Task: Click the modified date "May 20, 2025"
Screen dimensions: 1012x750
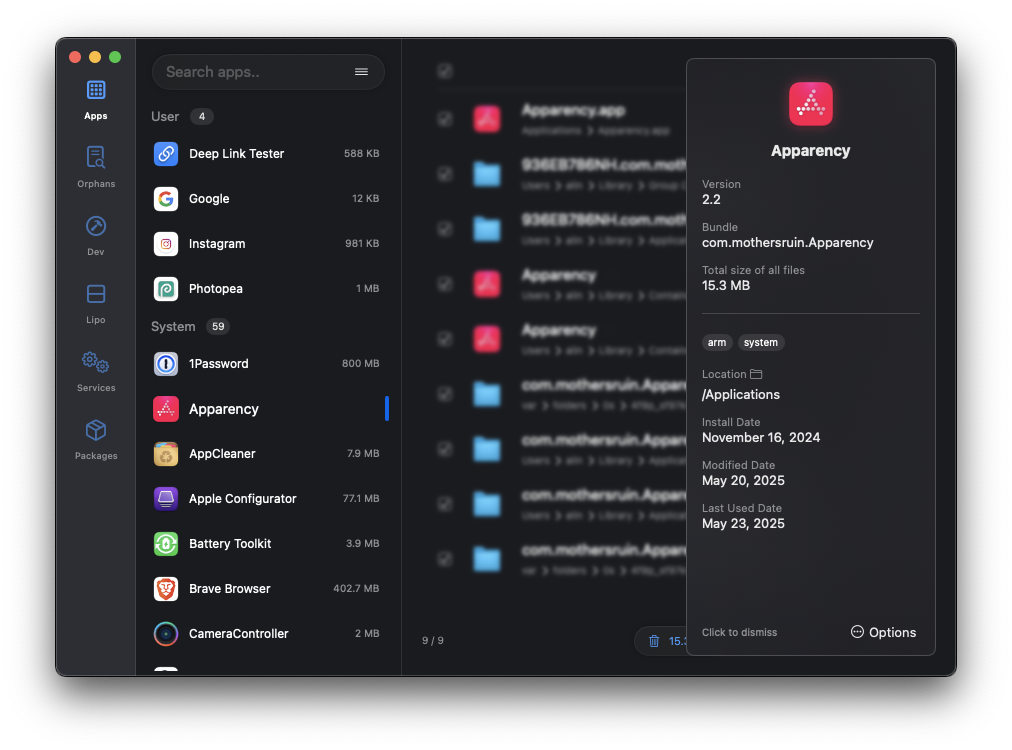Action: [x=744, y=481]
